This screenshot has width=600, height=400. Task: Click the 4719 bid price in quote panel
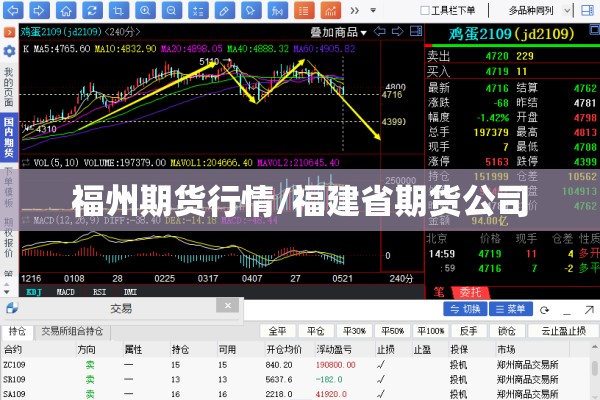click(x=497, y=72)
